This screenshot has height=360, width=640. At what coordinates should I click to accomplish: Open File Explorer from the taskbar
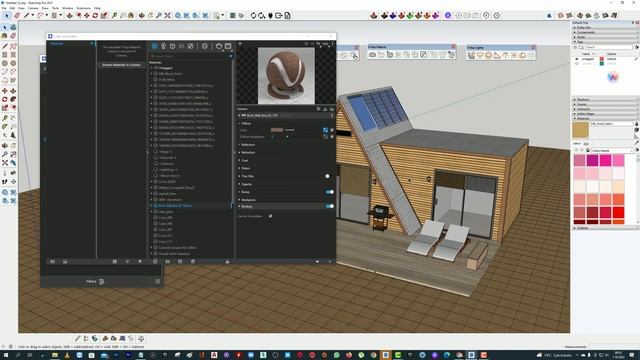(x=55, y=356)
